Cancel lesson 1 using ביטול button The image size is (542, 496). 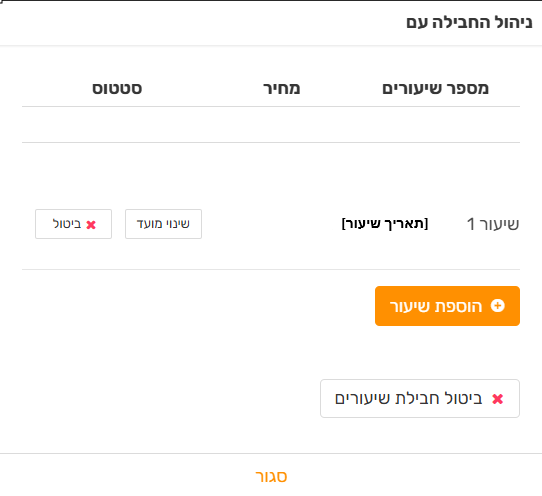pyautogui.click(x=73, y=224)
